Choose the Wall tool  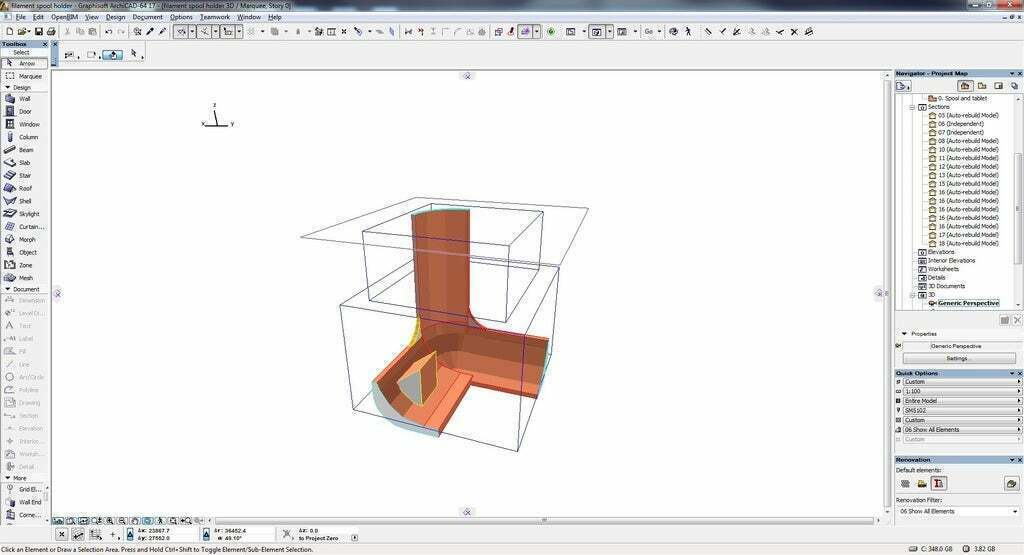point(24,99)
